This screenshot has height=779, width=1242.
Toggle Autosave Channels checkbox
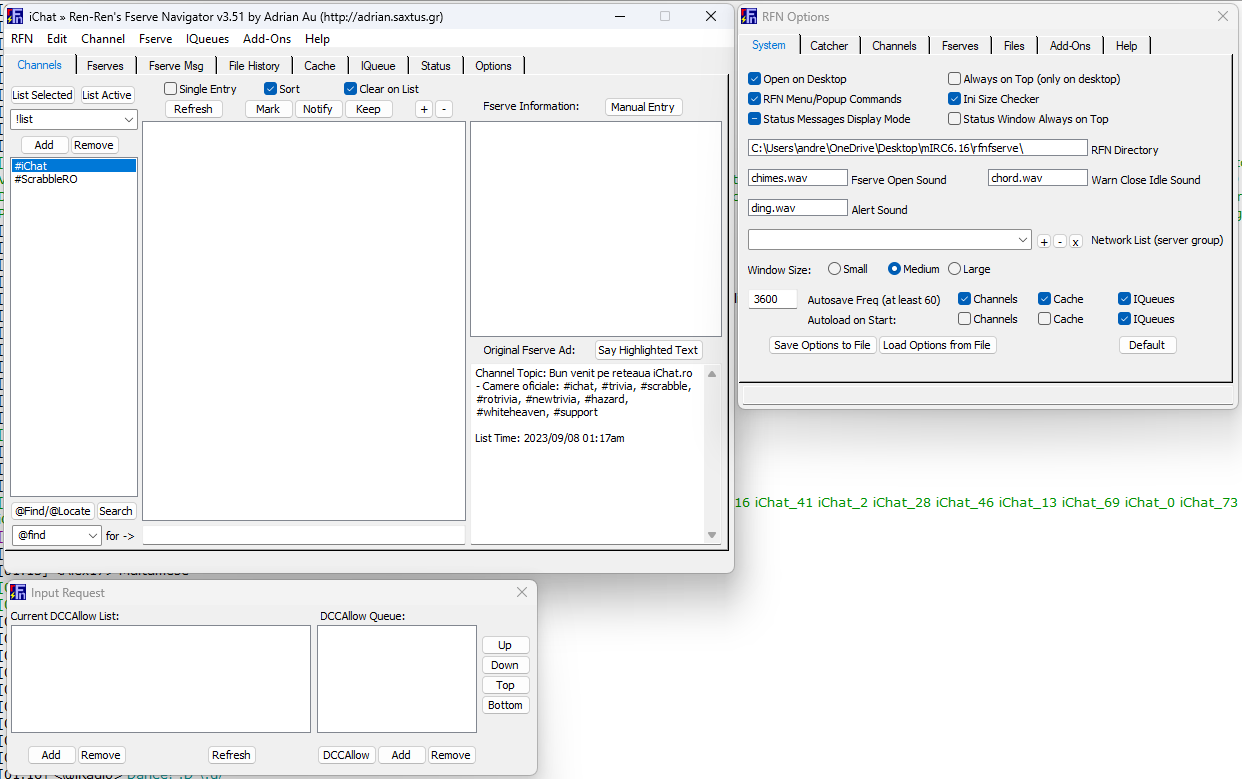tap(965, 299)
